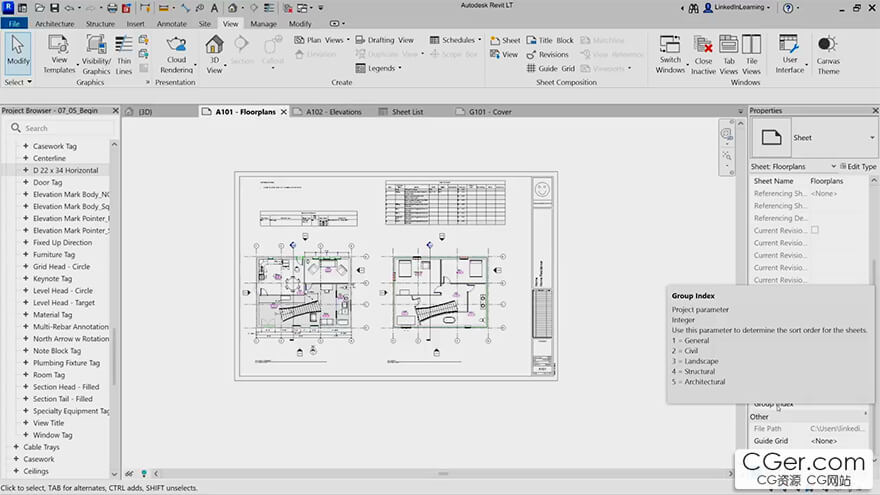The height and width of the screenshot is (495, 880).
Task: Close the A101 - Floorplans tab
Action: 284,112
